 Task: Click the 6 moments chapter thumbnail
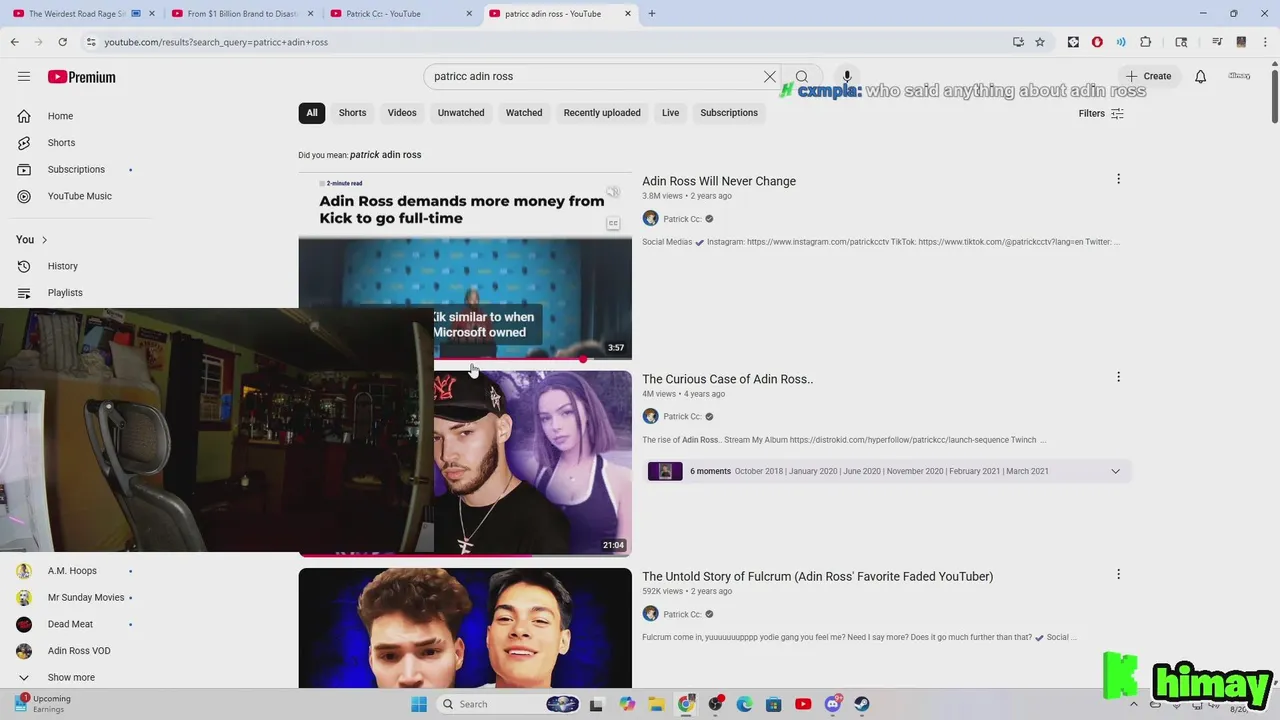(x=665, y=471)
